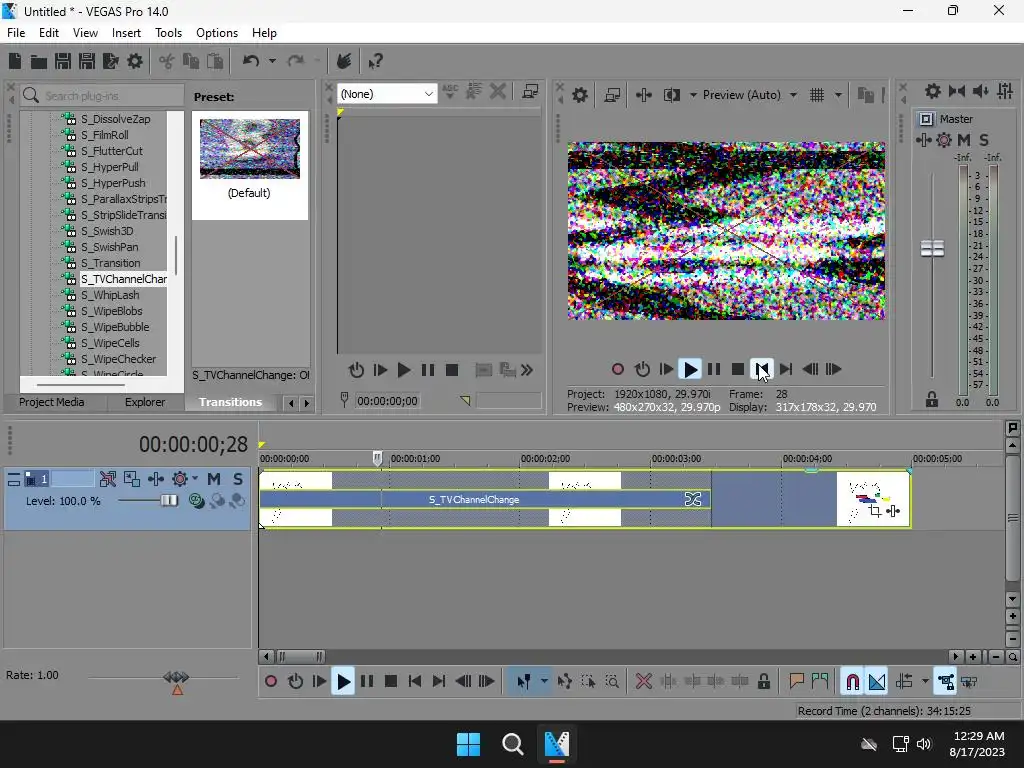The width and height of the screenshot is (1024, 768).
Task: Mute video track 1 with M button
Action: (x=214, y=479)
